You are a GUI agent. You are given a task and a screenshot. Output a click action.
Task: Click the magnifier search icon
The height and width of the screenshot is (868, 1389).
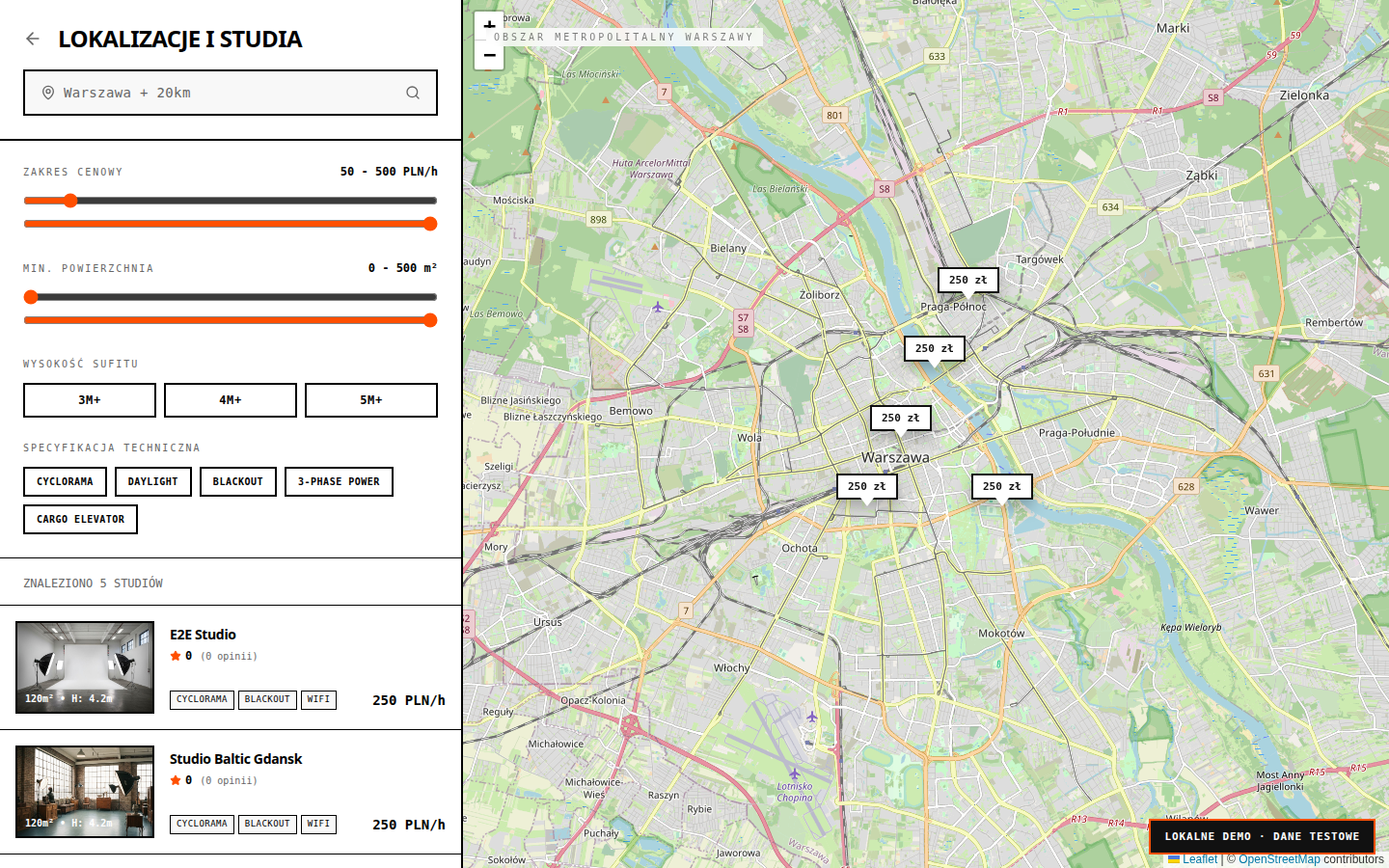click(413, 93)
